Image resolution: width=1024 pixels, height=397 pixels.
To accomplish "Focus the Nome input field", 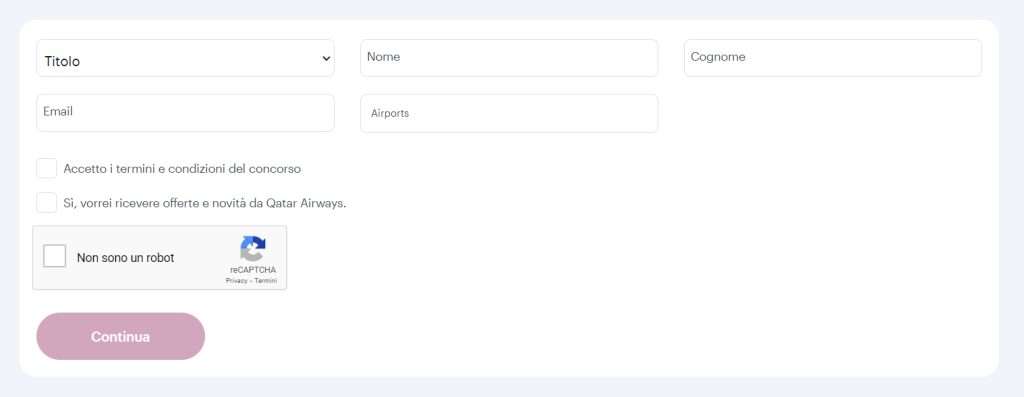I will 509,58.
